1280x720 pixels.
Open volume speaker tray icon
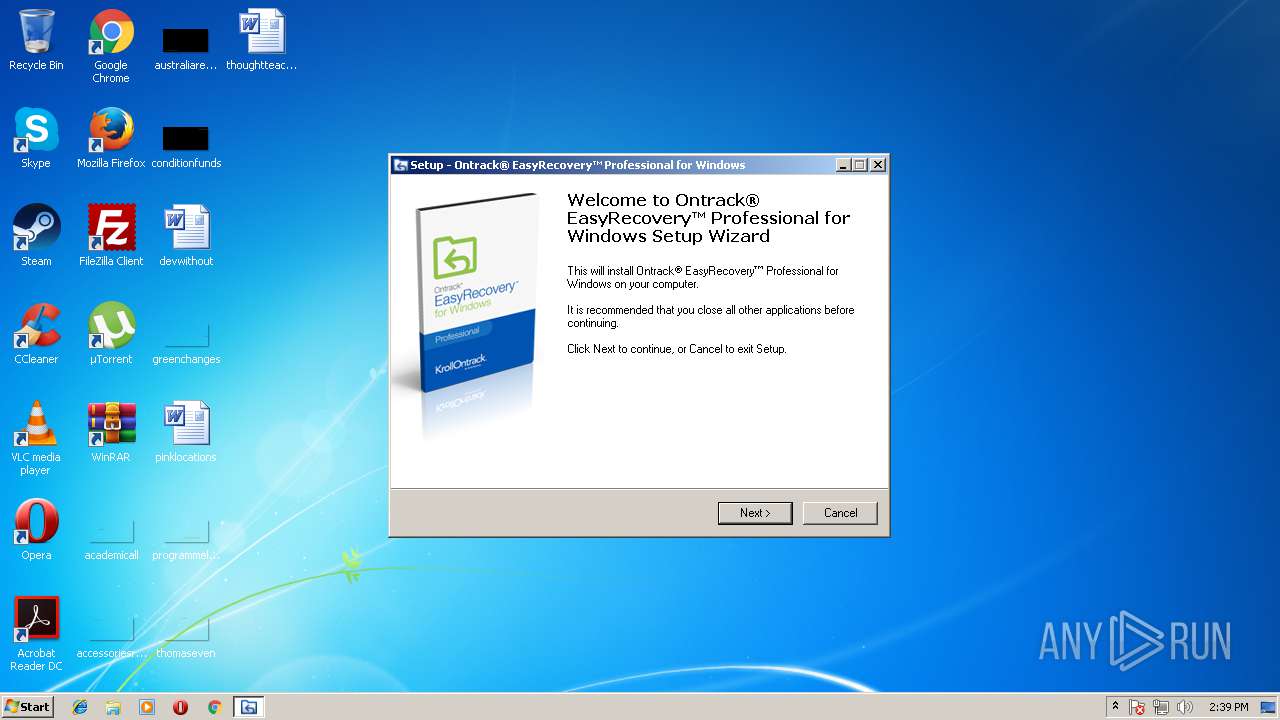[x=1185, y=707]
